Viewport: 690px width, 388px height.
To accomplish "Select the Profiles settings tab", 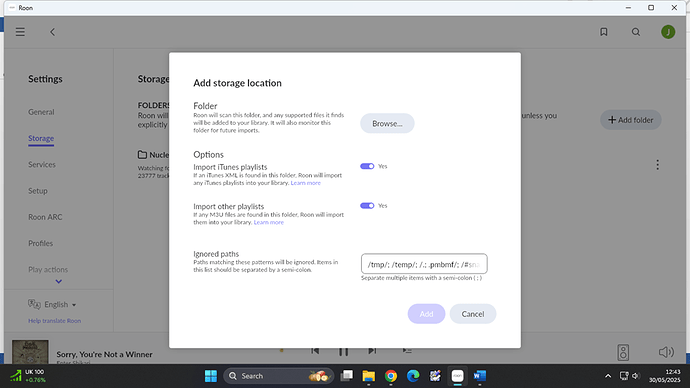I will (x=40, y=243).
